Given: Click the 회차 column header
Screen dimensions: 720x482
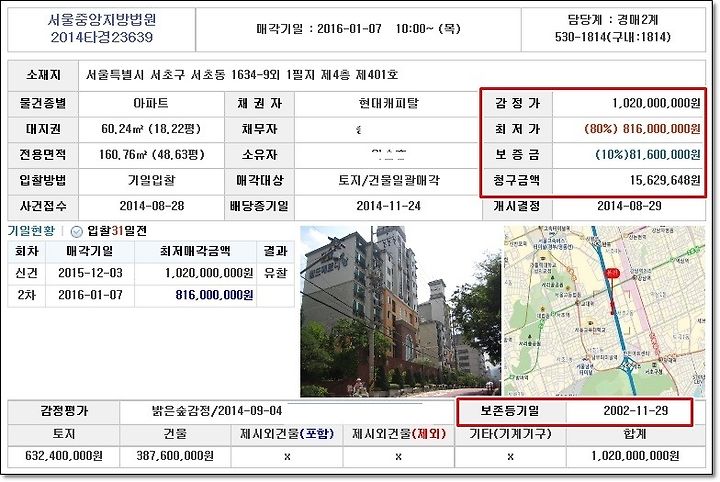Looking at the screenshot, I should [x=27, y=251].
